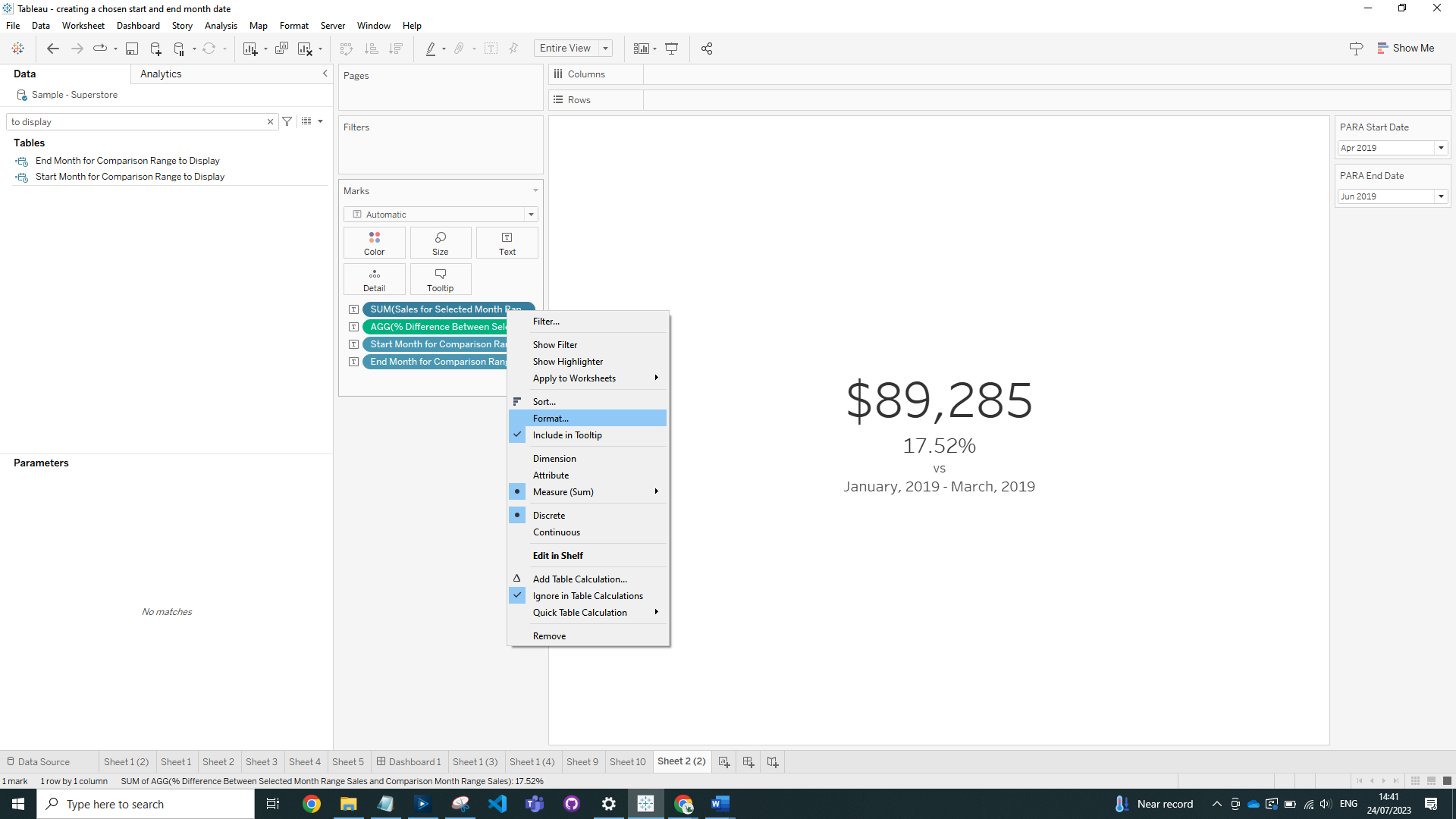The image size is (1456, 819).
Task: Choose Format... from the context menu
Action: (x=551, y=419)
